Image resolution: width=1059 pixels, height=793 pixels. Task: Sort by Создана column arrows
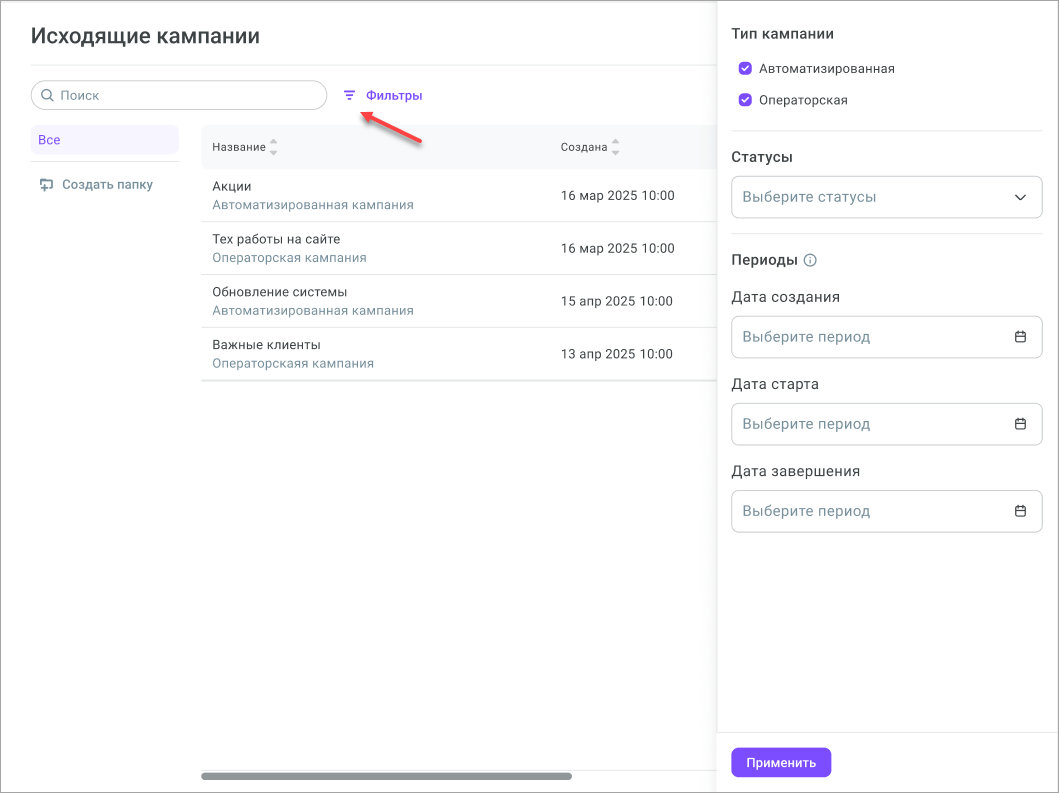(x=616, y=147)
